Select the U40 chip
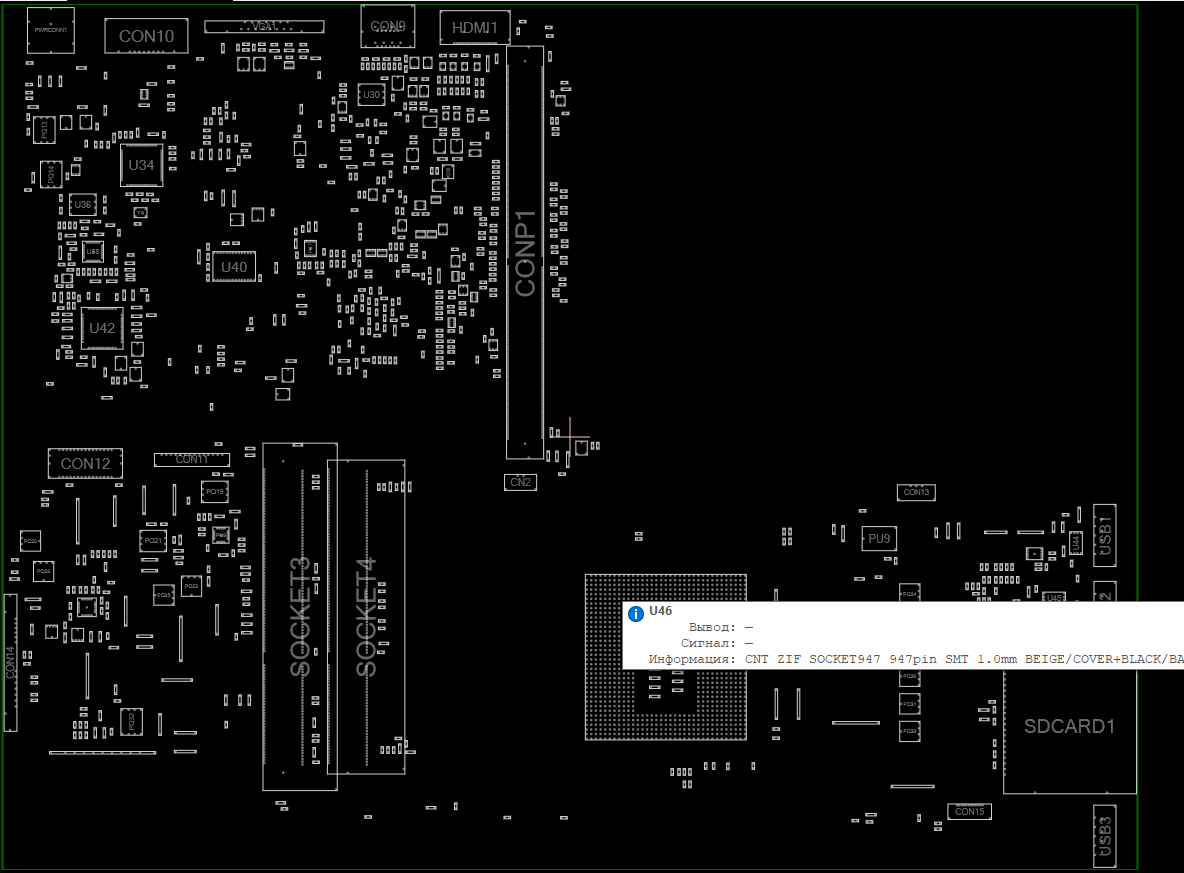The height and width of the screenshot is (873, 1184). coord(233,267)
